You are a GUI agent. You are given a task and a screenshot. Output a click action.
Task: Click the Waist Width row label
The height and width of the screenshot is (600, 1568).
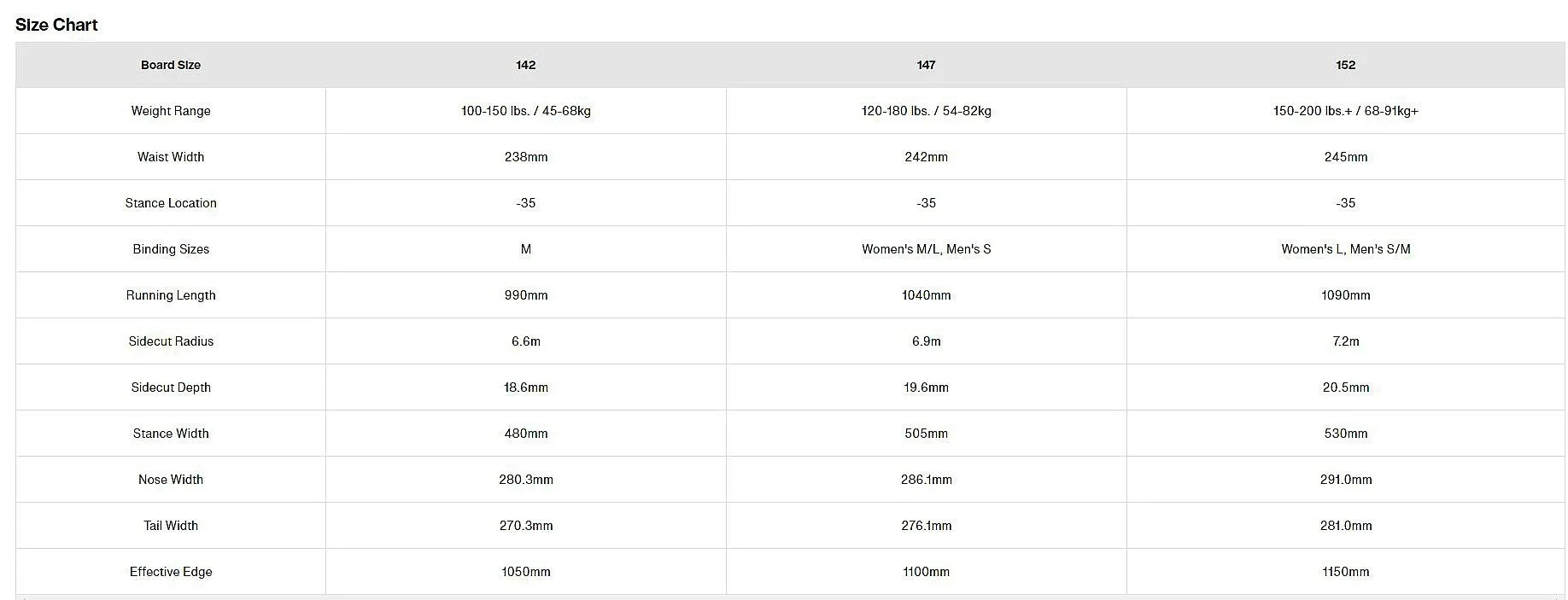point(171,157)
